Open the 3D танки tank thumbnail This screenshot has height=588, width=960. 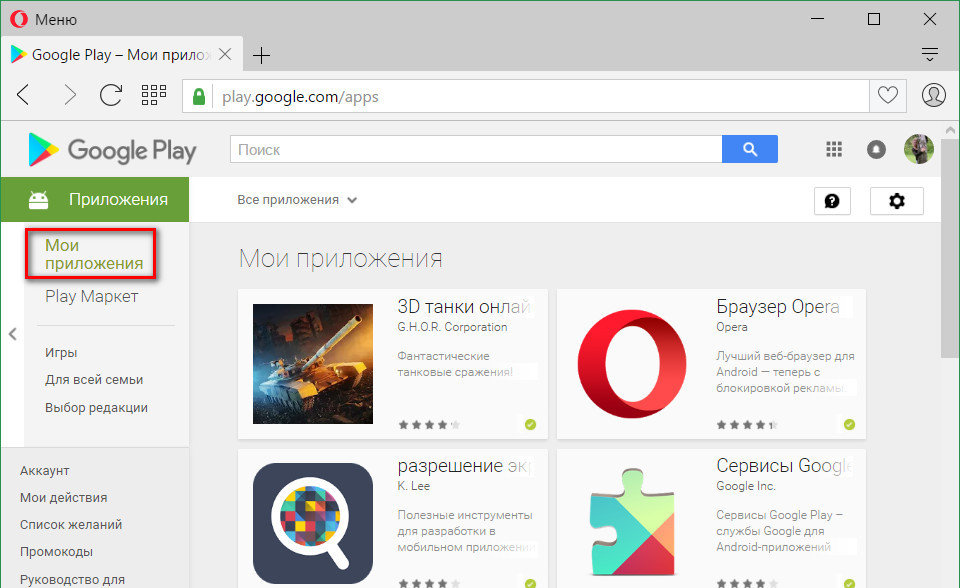313,364
